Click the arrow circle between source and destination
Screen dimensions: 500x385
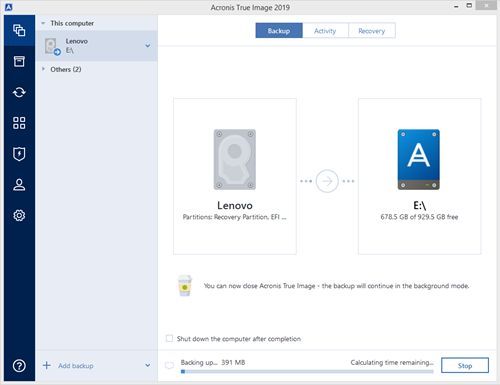pos(327,181)
